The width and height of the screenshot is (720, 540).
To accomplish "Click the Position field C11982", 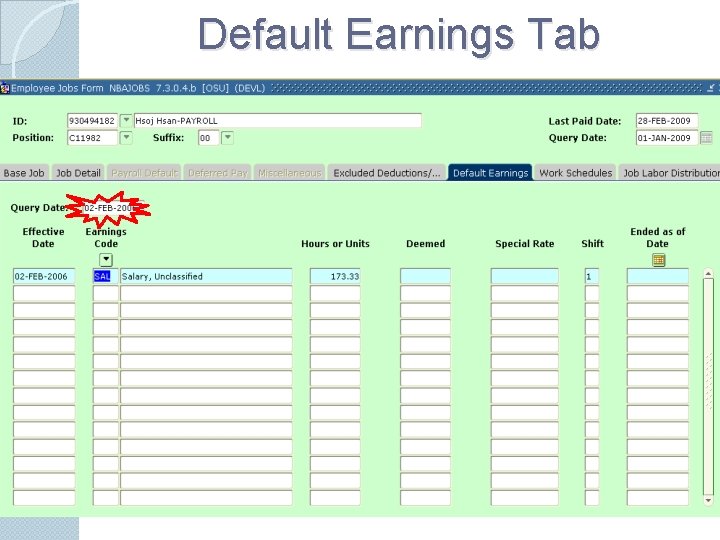I will coord(92,137).
